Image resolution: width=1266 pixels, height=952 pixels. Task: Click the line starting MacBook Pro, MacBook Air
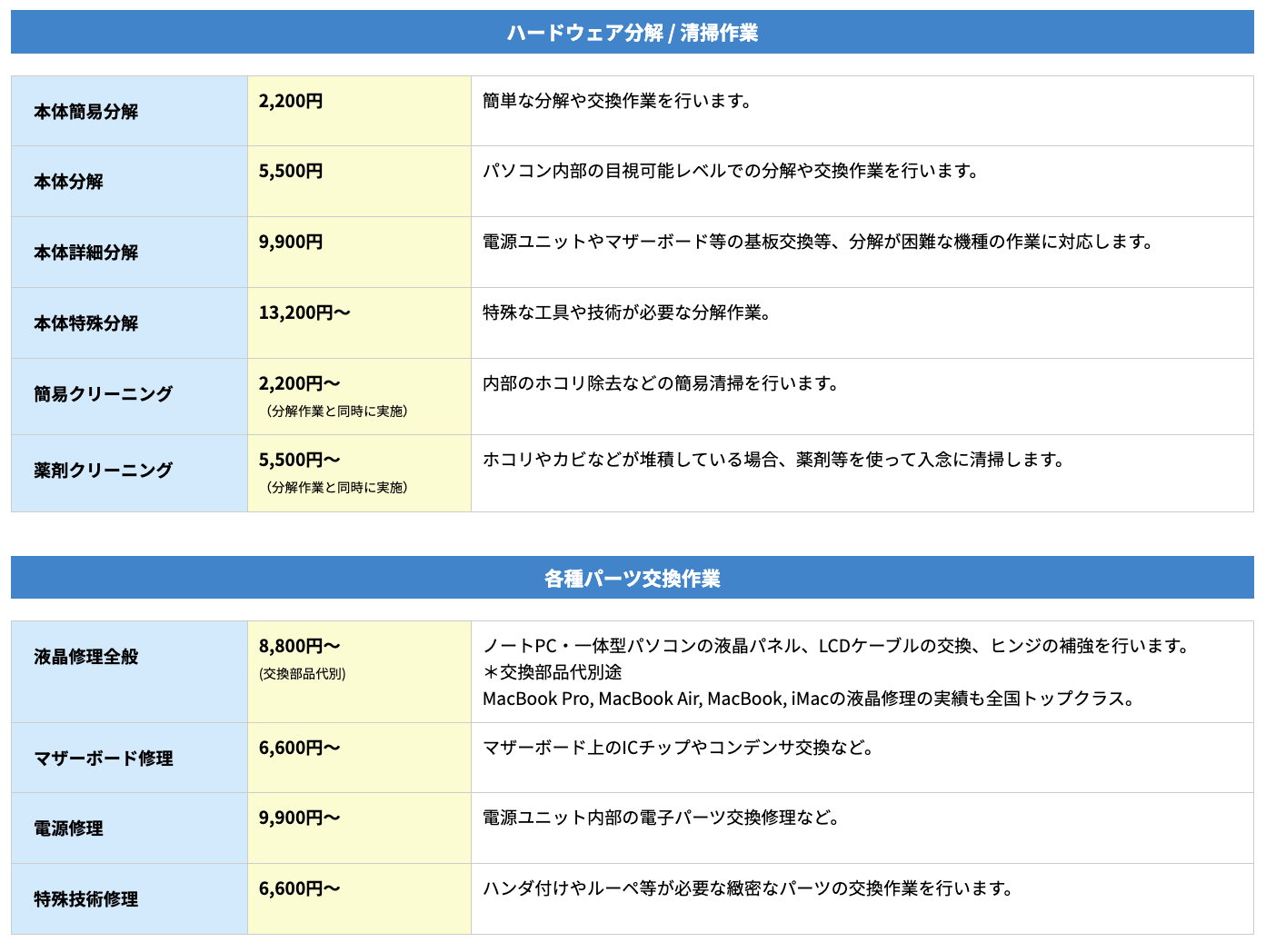(809, 699)
